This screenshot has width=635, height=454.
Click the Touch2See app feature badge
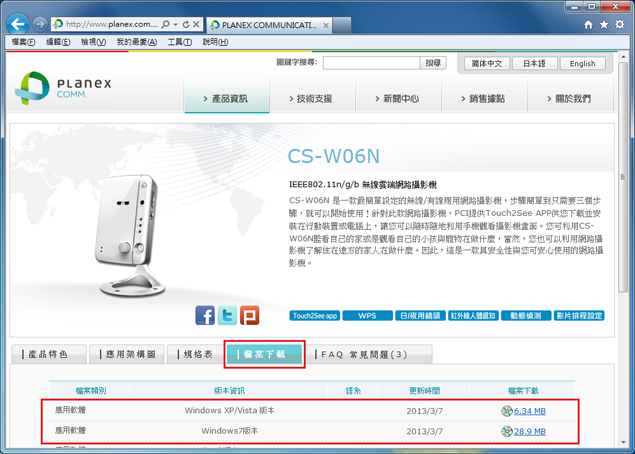pos(315,315)
